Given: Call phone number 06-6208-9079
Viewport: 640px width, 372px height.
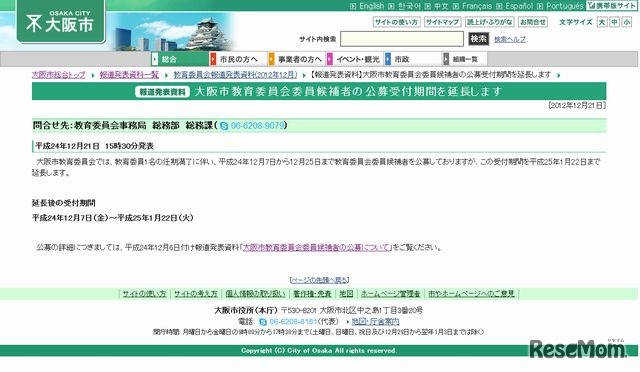Looking at the screenshot, I should (257, 126).
